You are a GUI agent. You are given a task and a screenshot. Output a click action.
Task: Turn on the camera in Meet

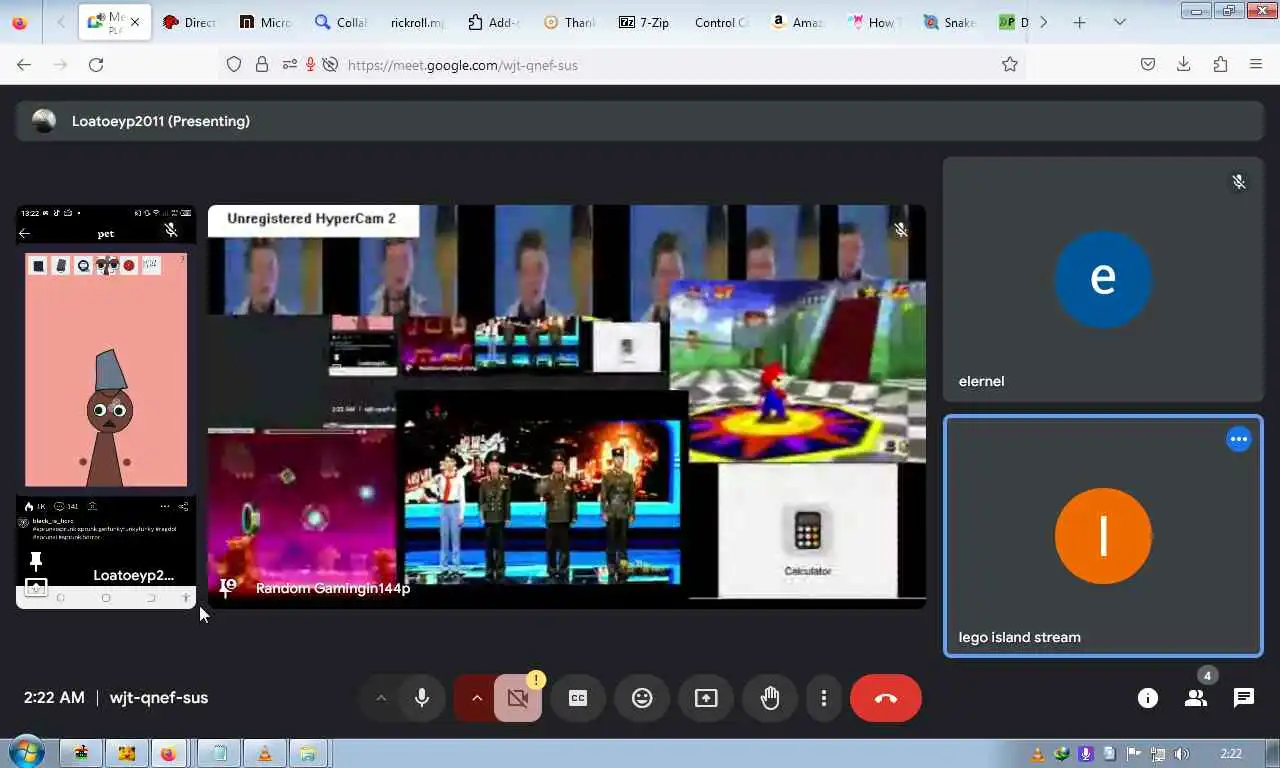click(518, 698)
